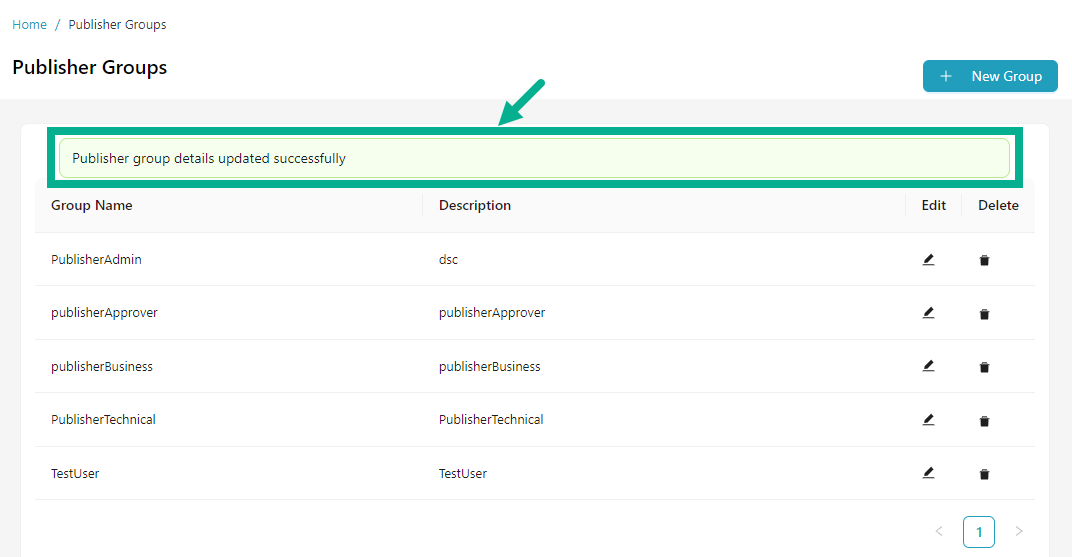Select the Publisher Groups page heading
Image resolution: width=1072 pixels, height=557 pixels.
[x=90, y=68]
